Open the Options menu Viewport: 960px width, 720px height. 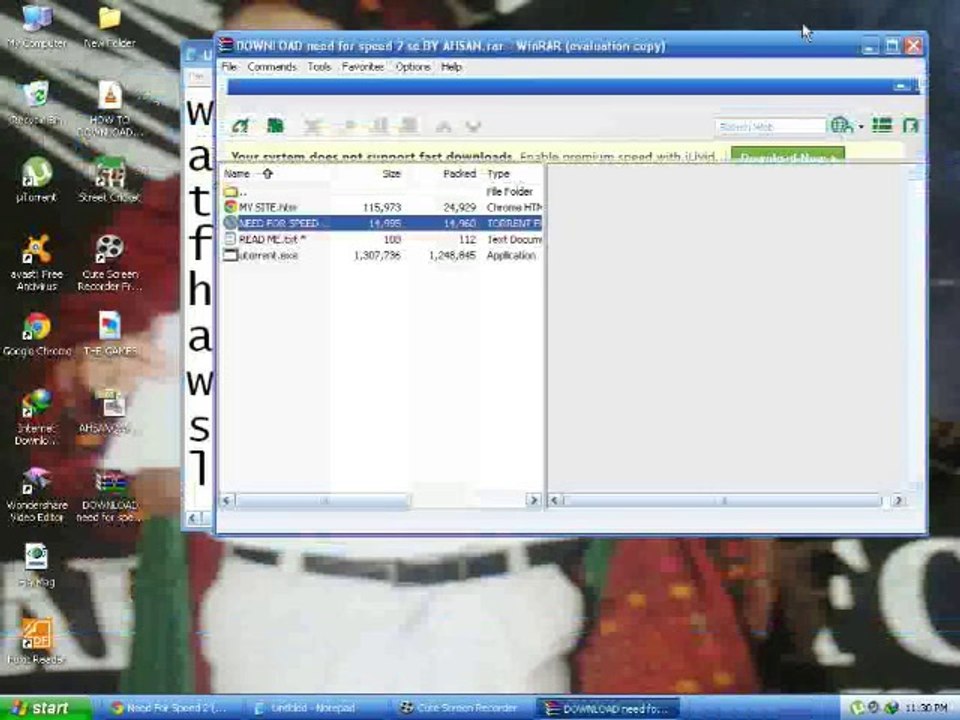pos(413,67)
